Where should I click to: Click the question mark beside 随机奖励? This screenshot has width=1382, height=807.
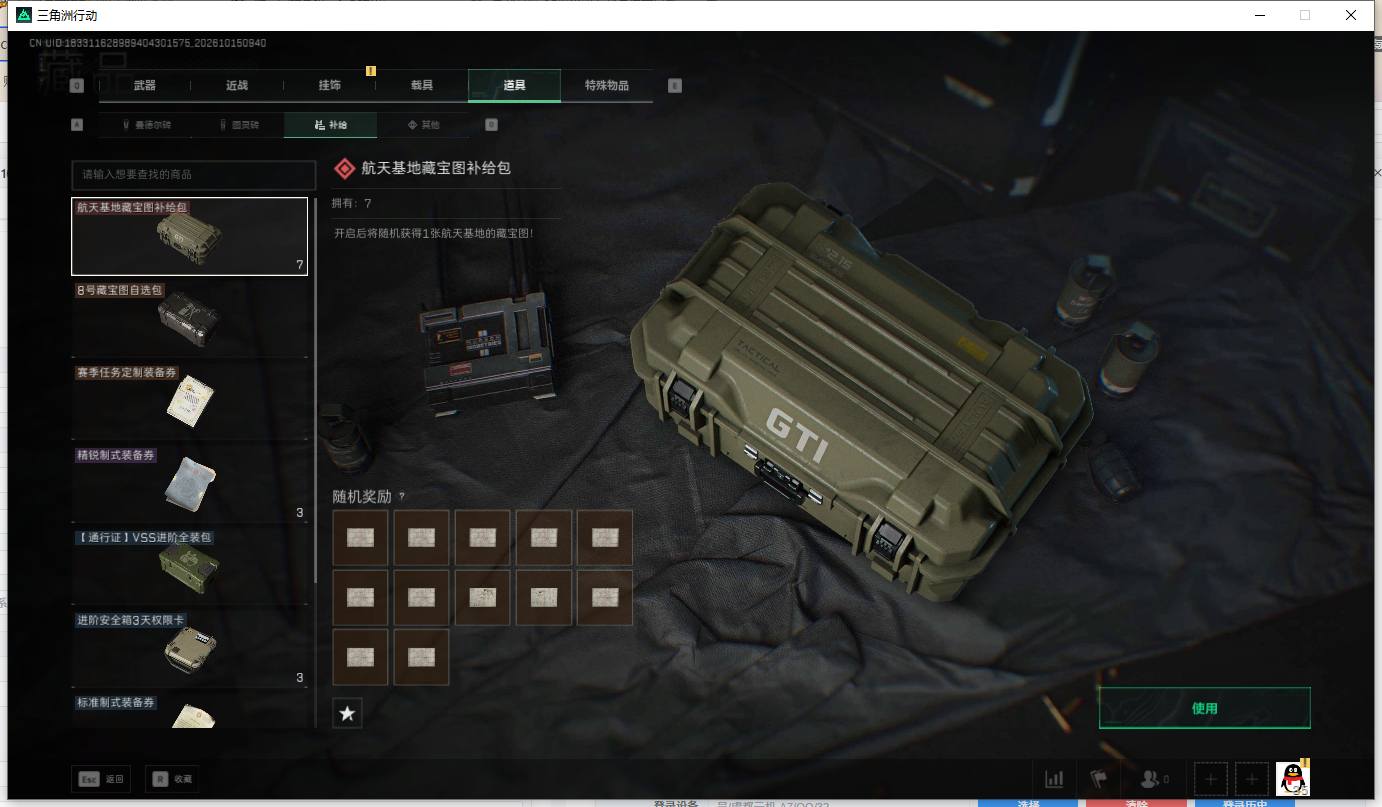pyautogui.click(x=402, y=496)
